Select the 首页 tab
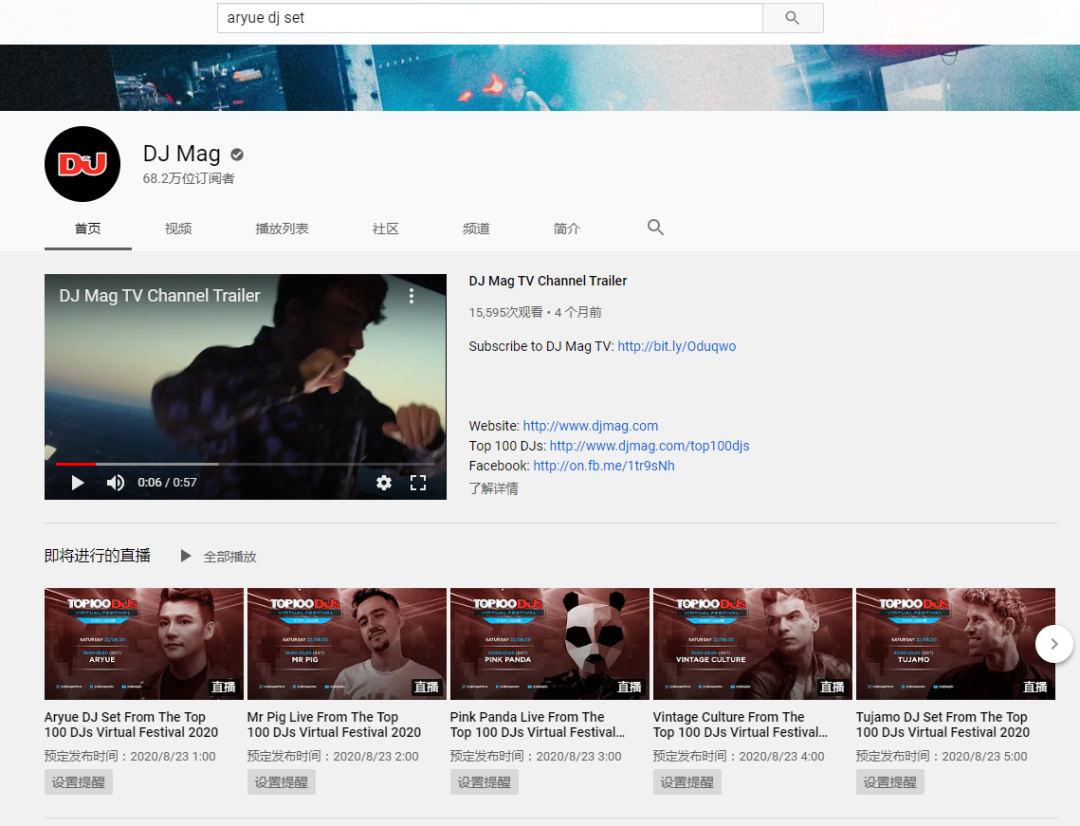The height and width of the screenshot is (826, 1080). point(88,229)
